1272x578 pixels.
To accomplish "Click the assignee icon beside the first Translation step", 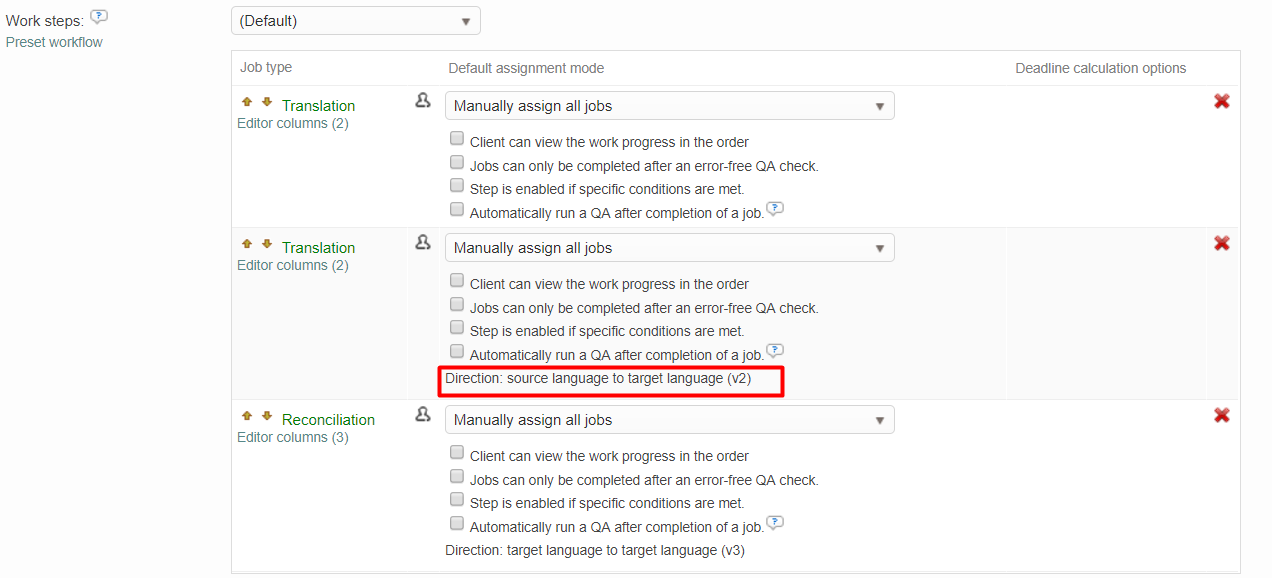I will point(423,100).
